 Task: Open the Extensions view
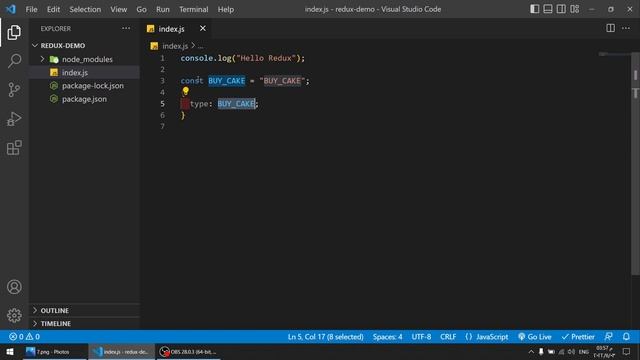14,148
